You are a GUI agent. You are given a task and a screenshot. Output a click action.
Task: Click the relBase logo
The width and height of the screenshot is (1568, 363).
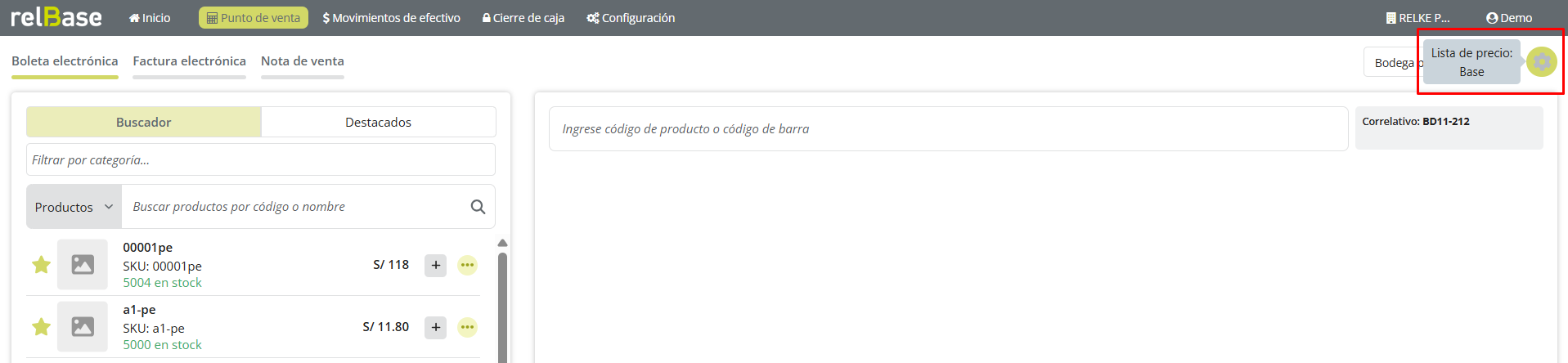(56, 17)
